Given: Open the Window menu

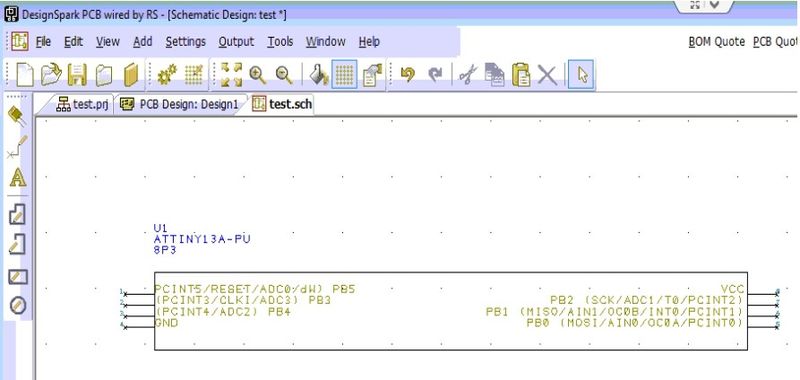Looking at the screenshot, I should click(326, 42).
